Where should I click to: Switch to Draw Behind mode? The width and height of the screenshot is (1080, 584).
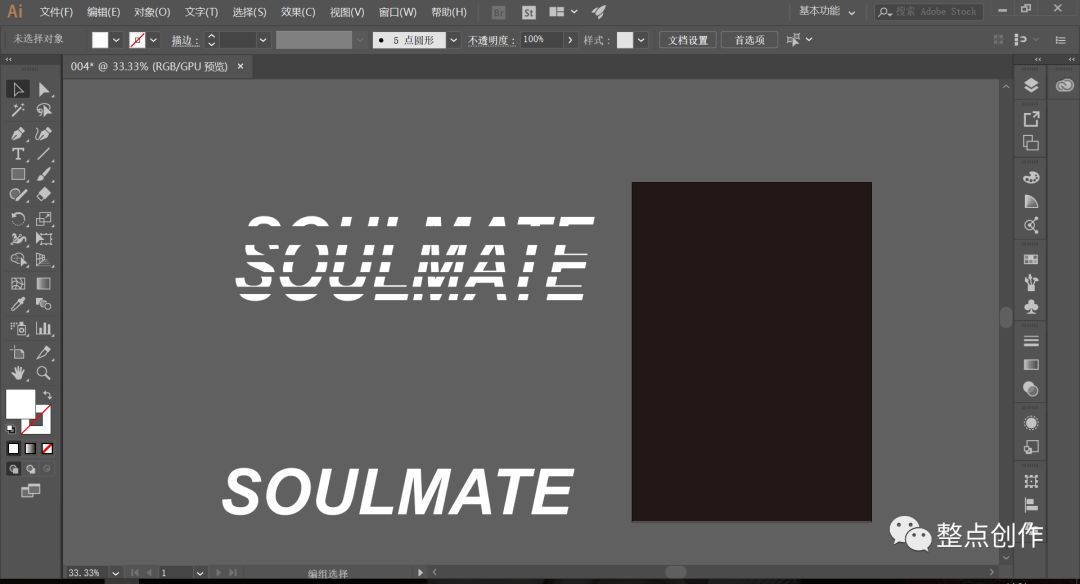[30, 469]
